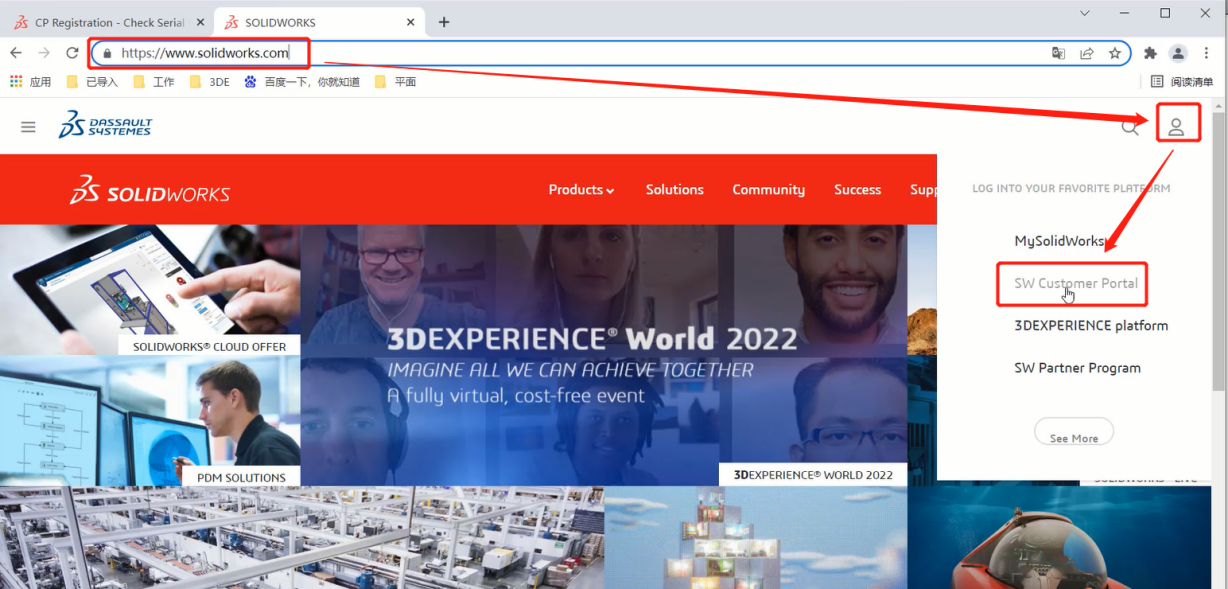Open the PDM Solutions thumbnail

tap(150, 420)
